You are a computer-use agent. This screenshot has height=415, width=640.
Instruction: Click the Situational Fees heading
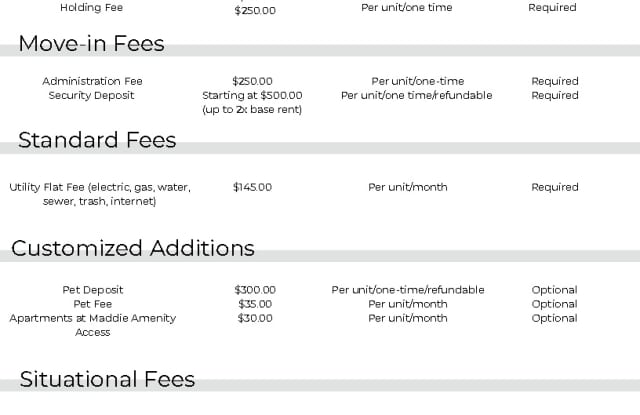[x=107, y=379]
